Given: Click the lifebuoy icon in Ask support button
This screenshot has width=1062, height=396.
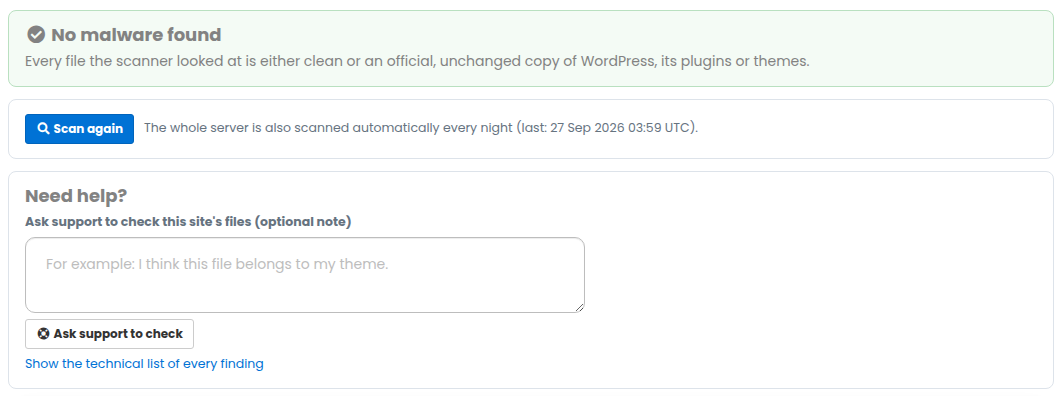Looking at the screenshot, I should click(43, 334).
